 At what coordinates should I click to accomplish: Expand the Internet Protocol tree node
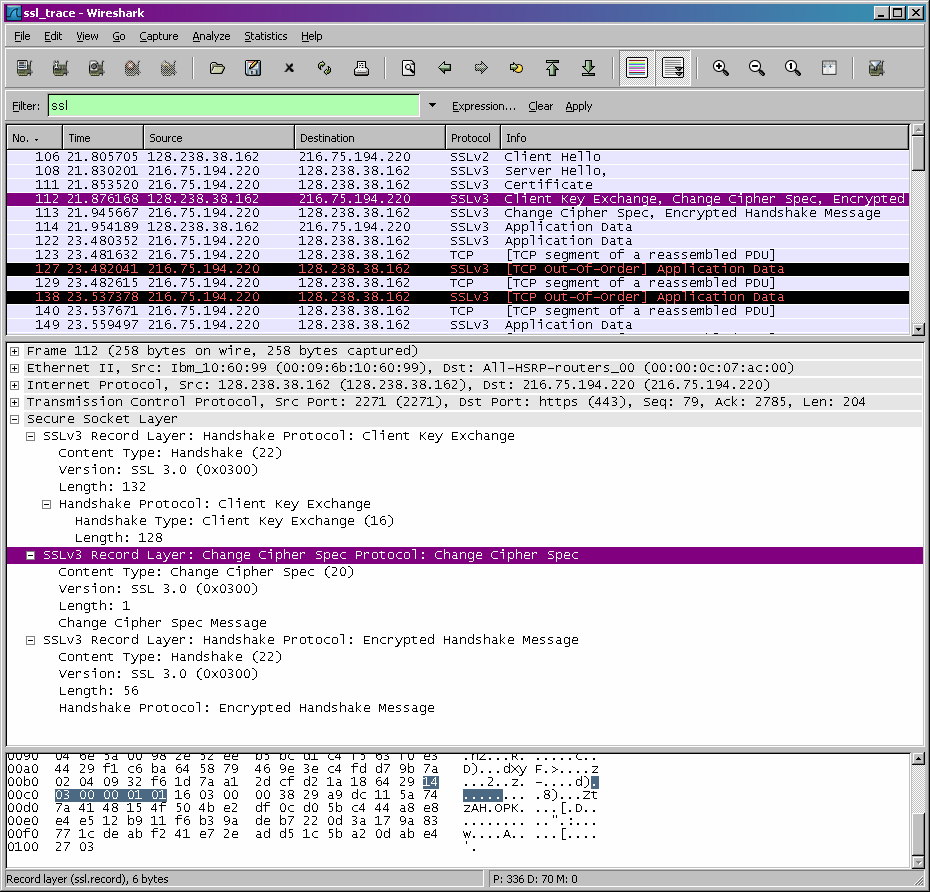tap(14, 386)
